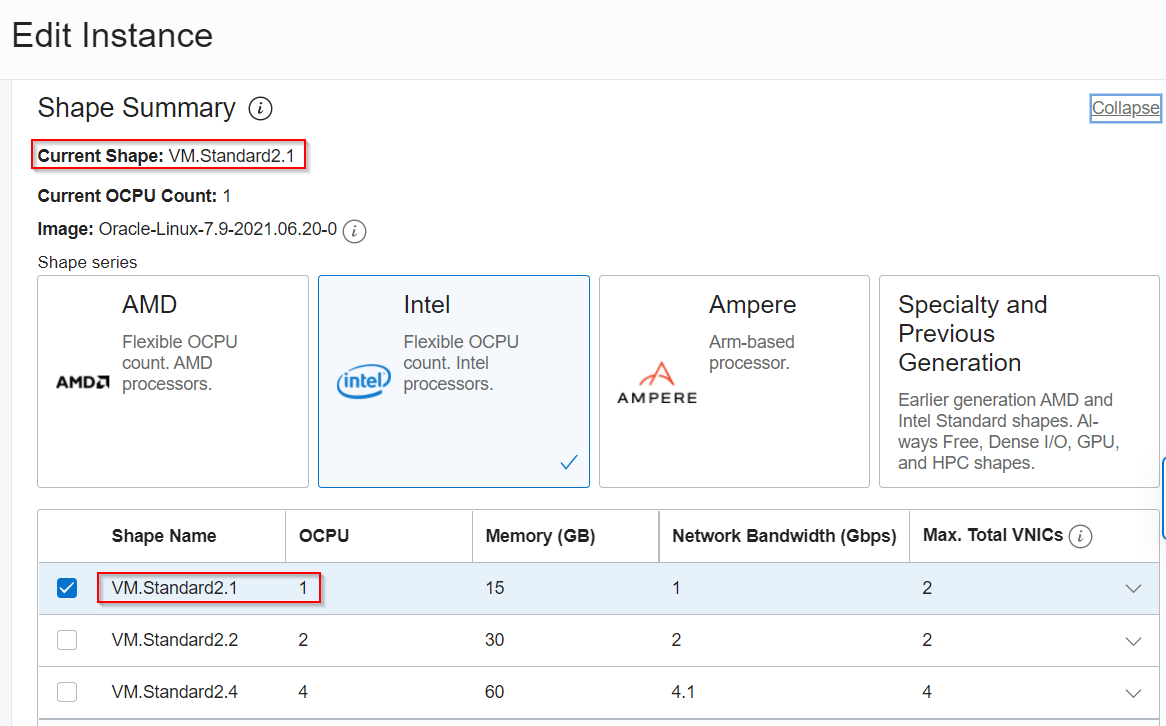
Task: Expand the VM.Standard2.2 row chevron
Action: [1133, 640]
